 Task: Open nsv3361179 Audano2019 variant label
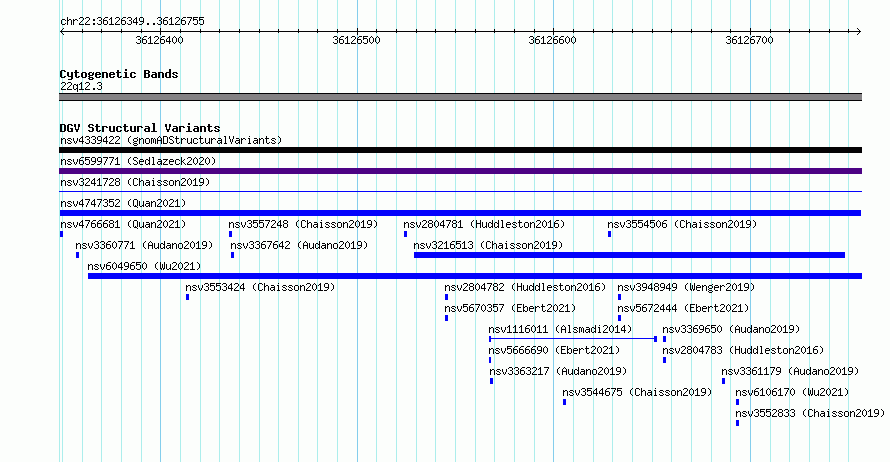[x=790, y=371]
